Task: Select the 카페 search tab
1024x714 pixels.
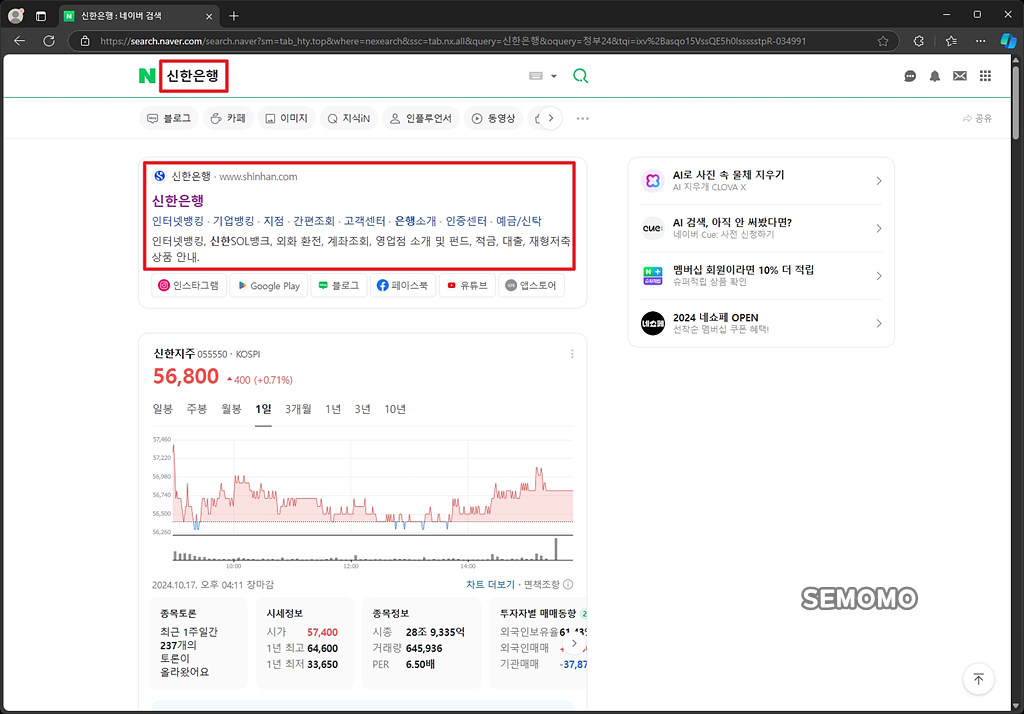Action: [x=228, y=118]
